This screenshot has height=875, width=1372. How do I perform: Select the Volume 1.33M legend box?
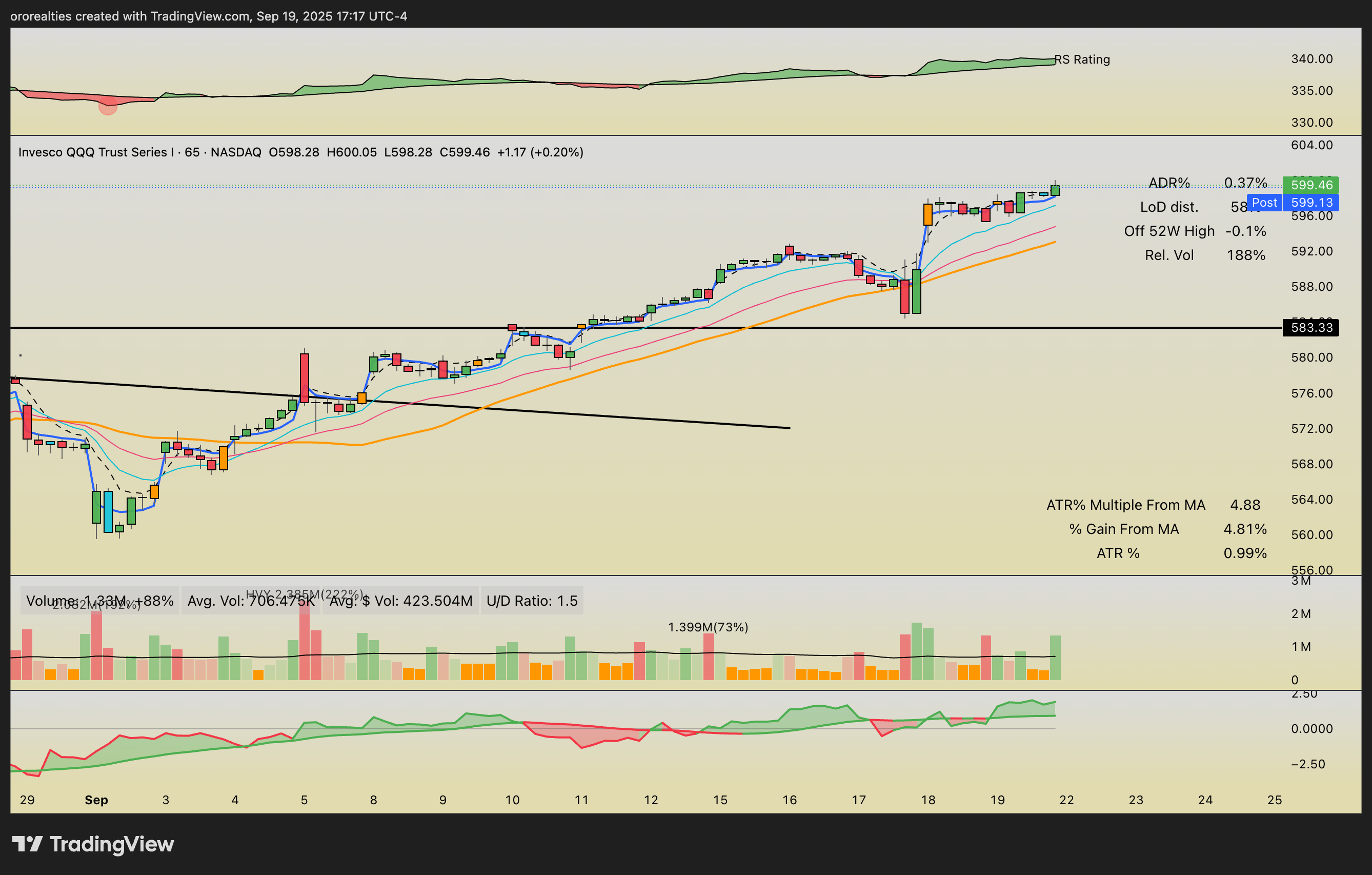point(99,601)
